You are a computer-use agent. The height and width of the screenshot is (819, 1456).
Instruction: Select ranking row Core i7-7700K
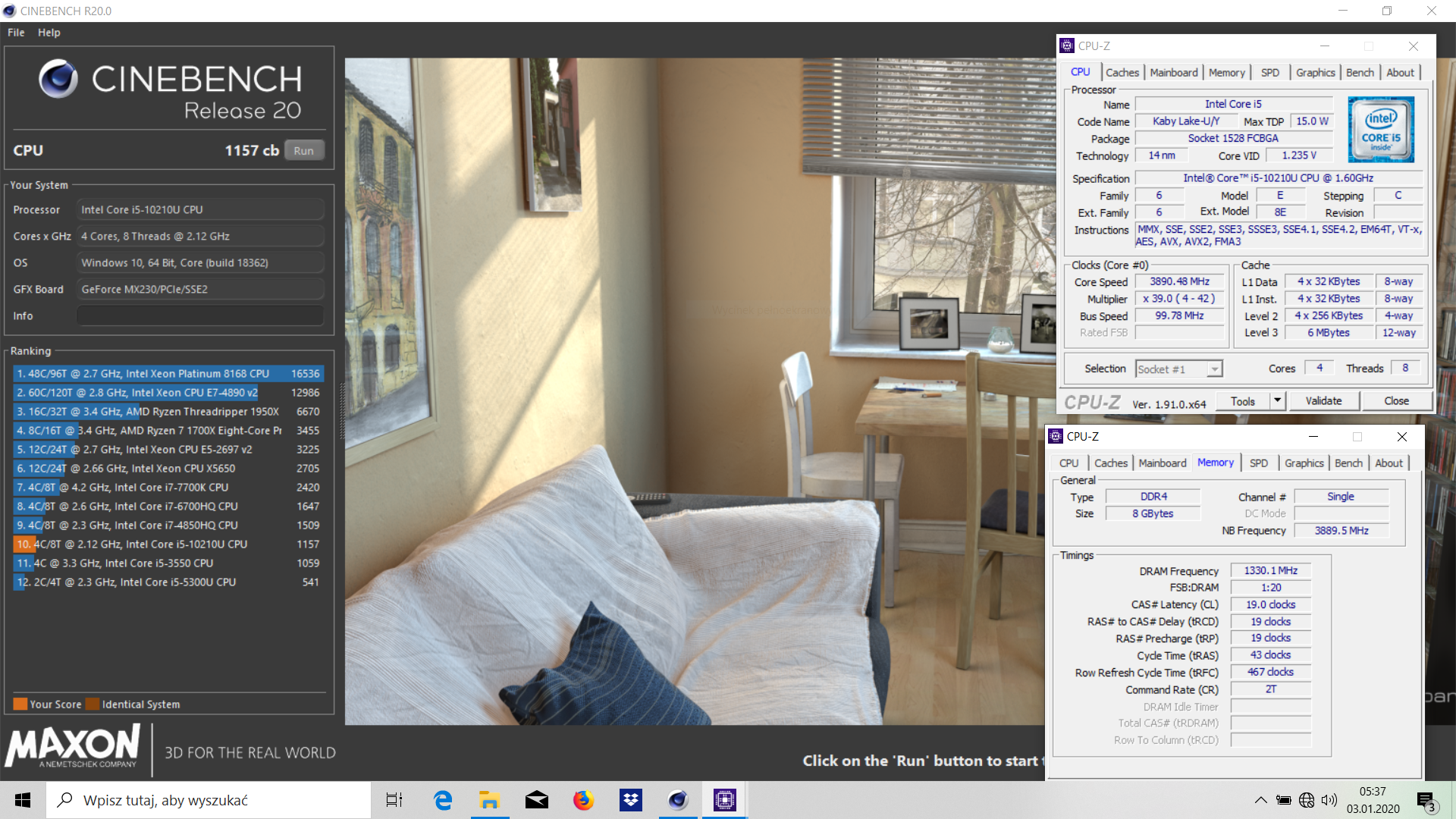coord(168,487)
